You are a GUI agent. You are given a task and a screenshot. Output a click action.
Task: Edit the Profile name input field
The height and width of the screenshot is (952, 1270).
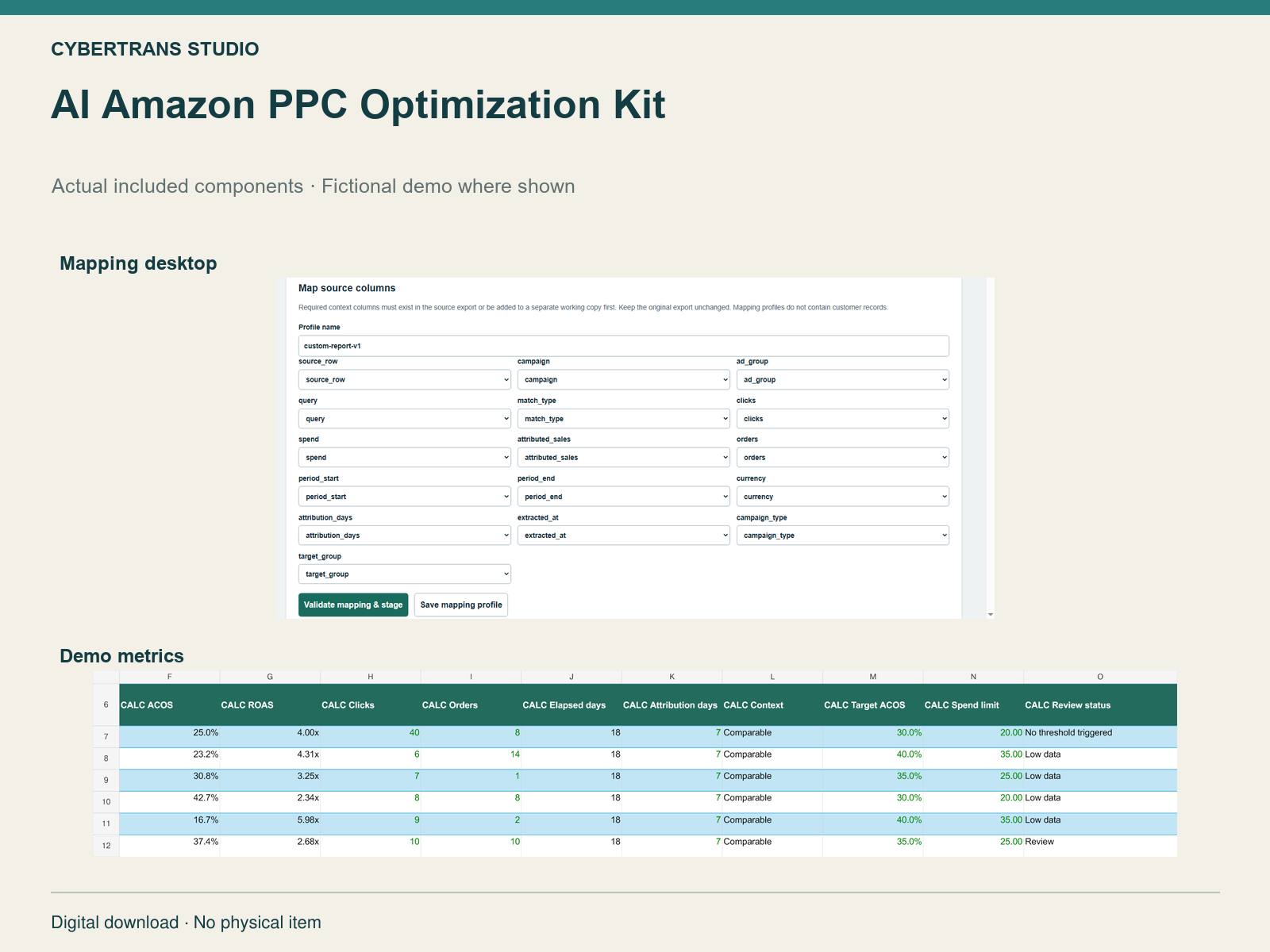pos(624,346)
